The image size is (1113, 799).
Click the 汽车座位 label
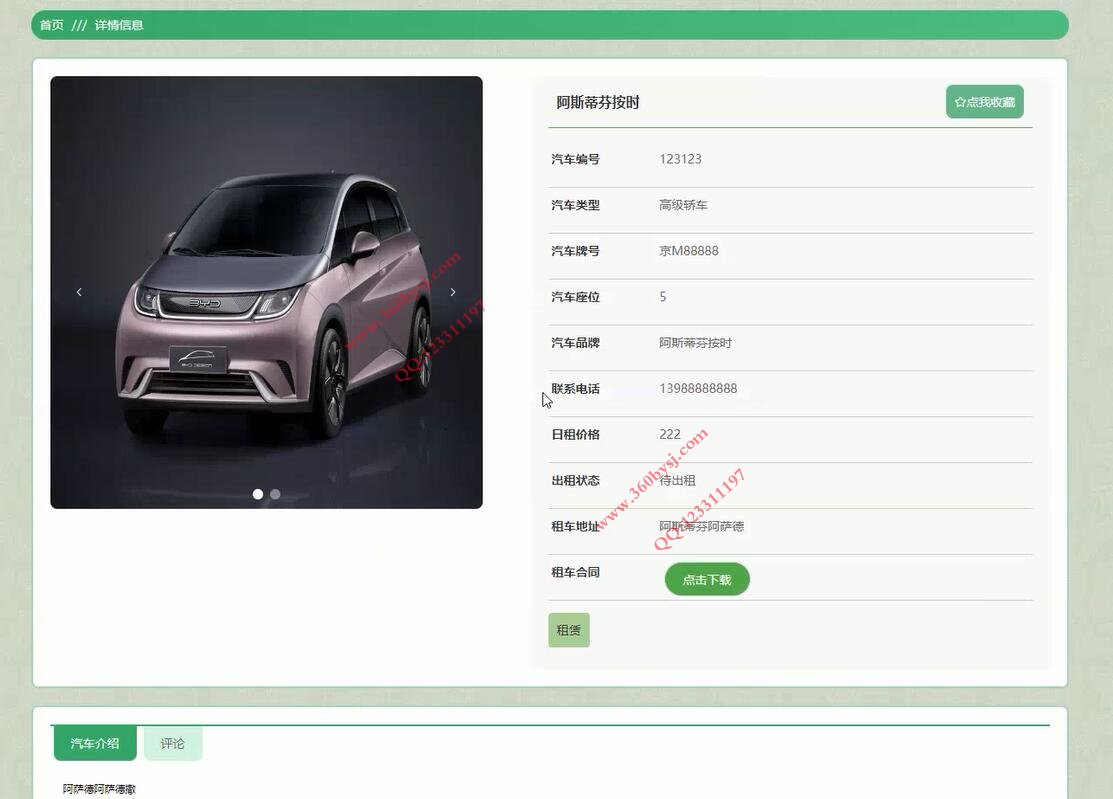[576, 297]
